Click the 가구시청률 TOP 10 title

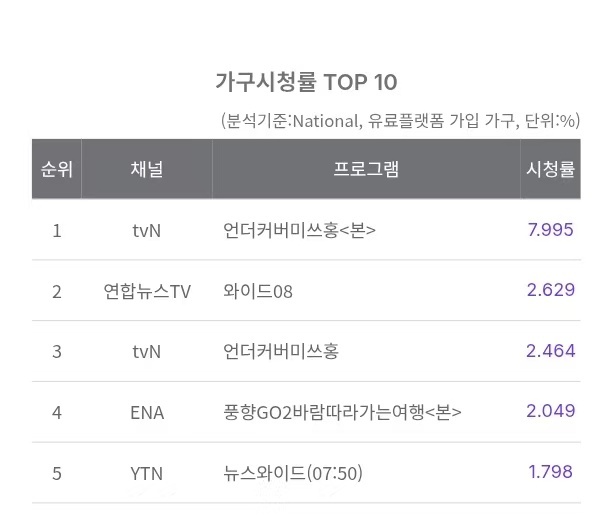(x=306, y=81)
